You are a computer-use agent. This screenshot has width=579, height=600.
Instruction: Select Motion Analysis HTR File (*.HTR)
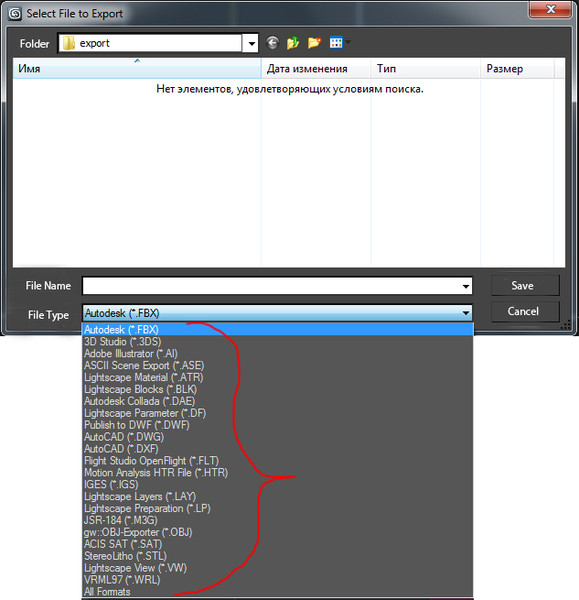278,473
